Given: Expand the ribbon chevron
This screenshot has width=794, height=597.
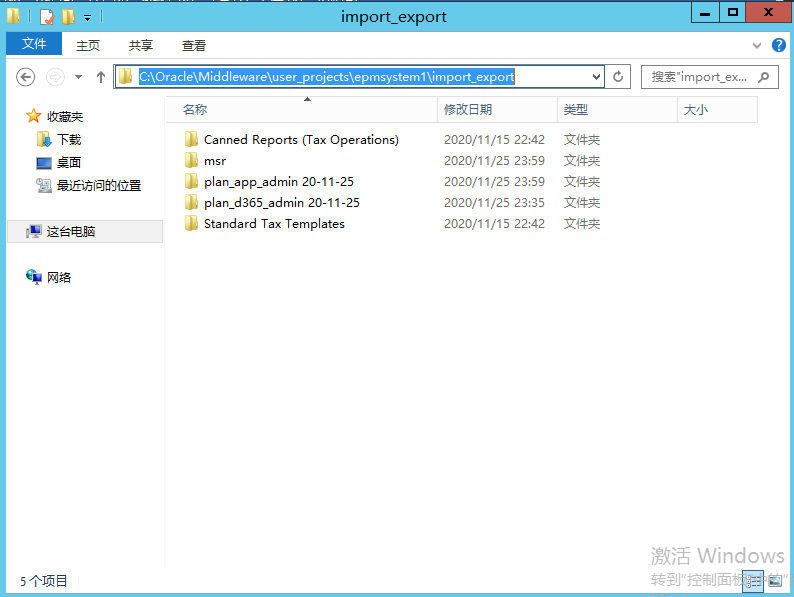Looking at the screenshot, I should (x=757, y=45).
